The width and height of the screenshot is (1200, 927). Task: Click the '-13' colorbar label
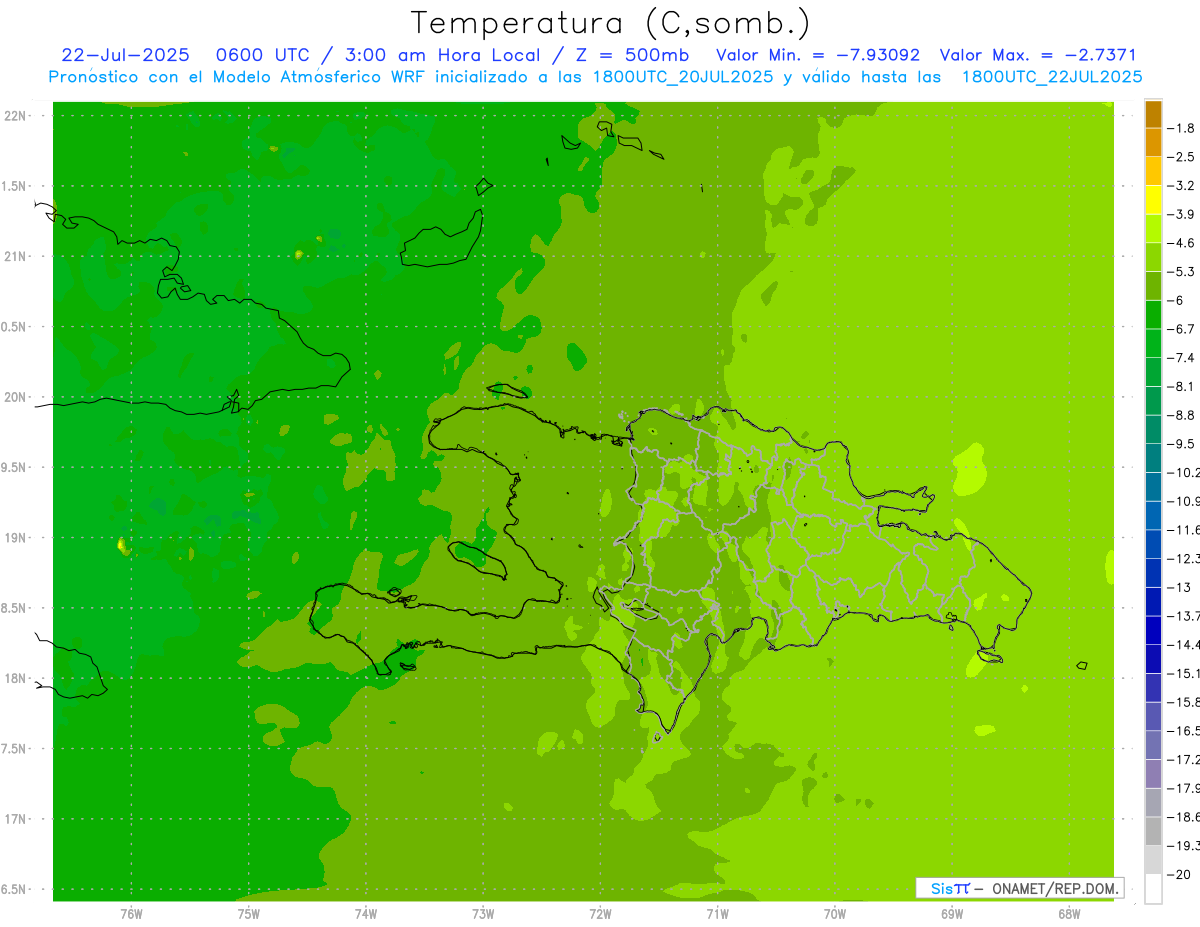1180,587
